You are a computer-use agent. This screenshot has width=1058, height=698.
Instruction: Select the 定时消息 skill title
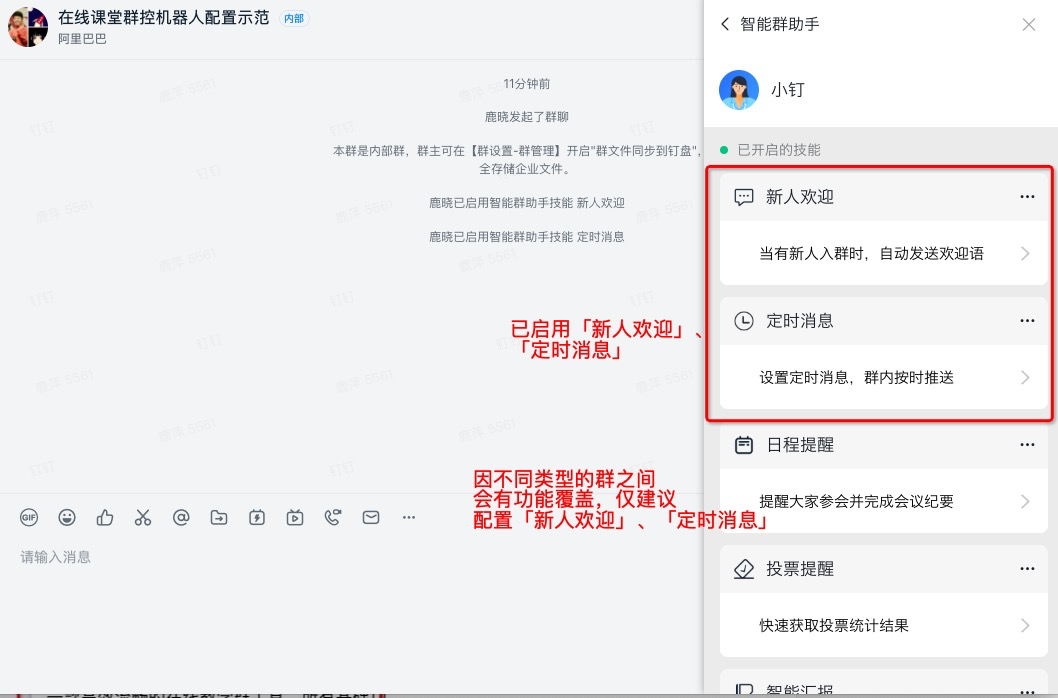pos(800,321)
